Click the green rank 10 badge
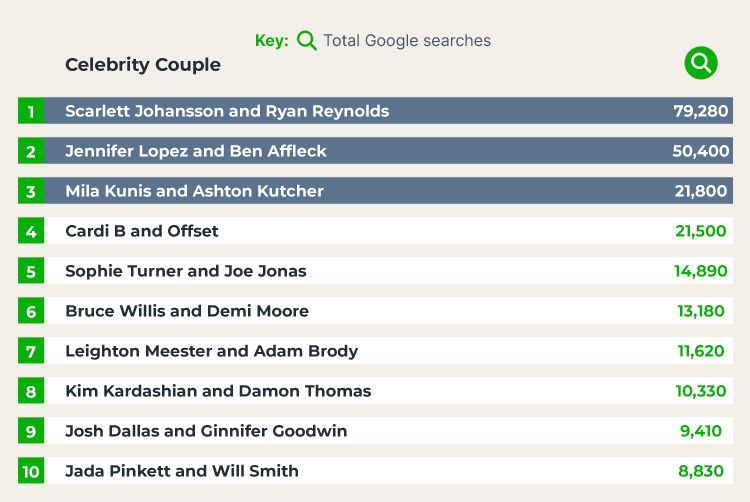Viewport: 750px width, 502px height. 31,471
